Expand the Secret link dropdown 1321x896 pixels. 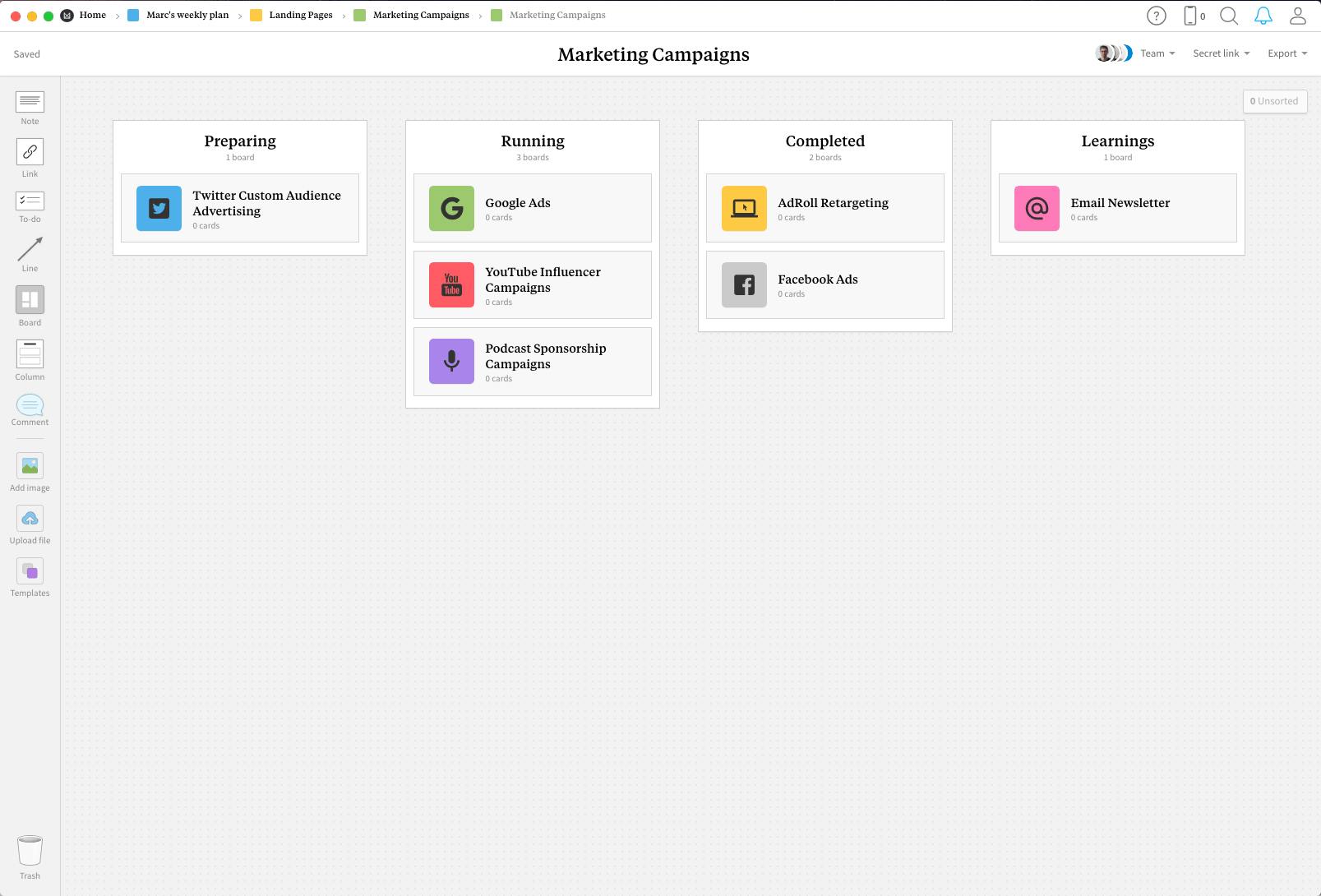[1221, 53]
